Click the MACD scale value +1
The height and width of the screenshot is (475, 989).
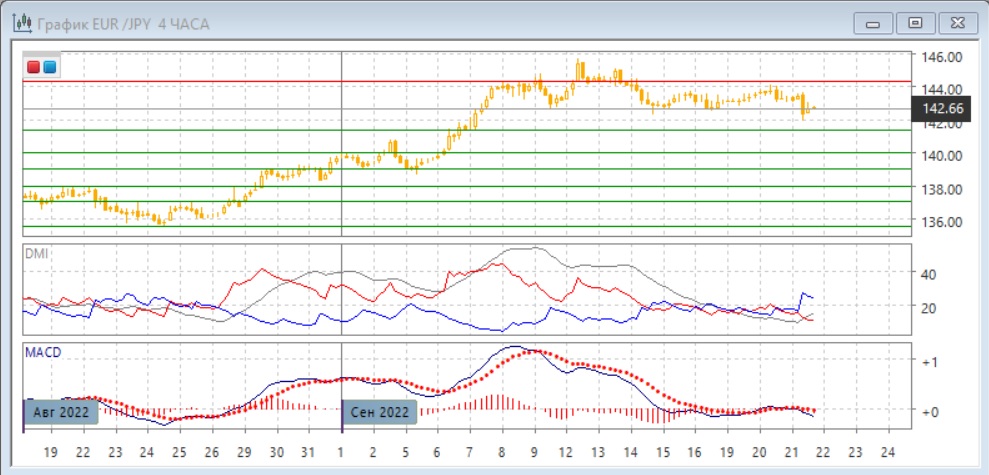(927, 361)
